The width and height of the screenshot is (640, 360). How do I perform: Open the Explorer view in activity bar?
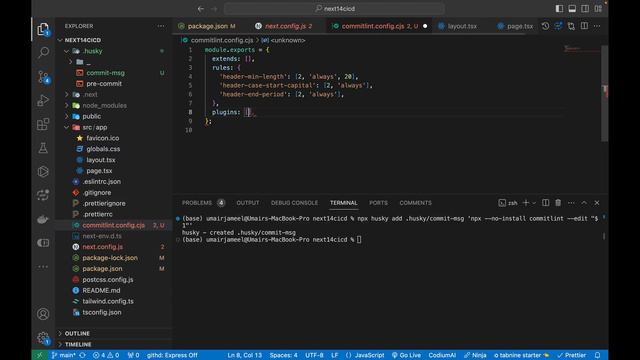pyautogui.click(x=43, y=29)
